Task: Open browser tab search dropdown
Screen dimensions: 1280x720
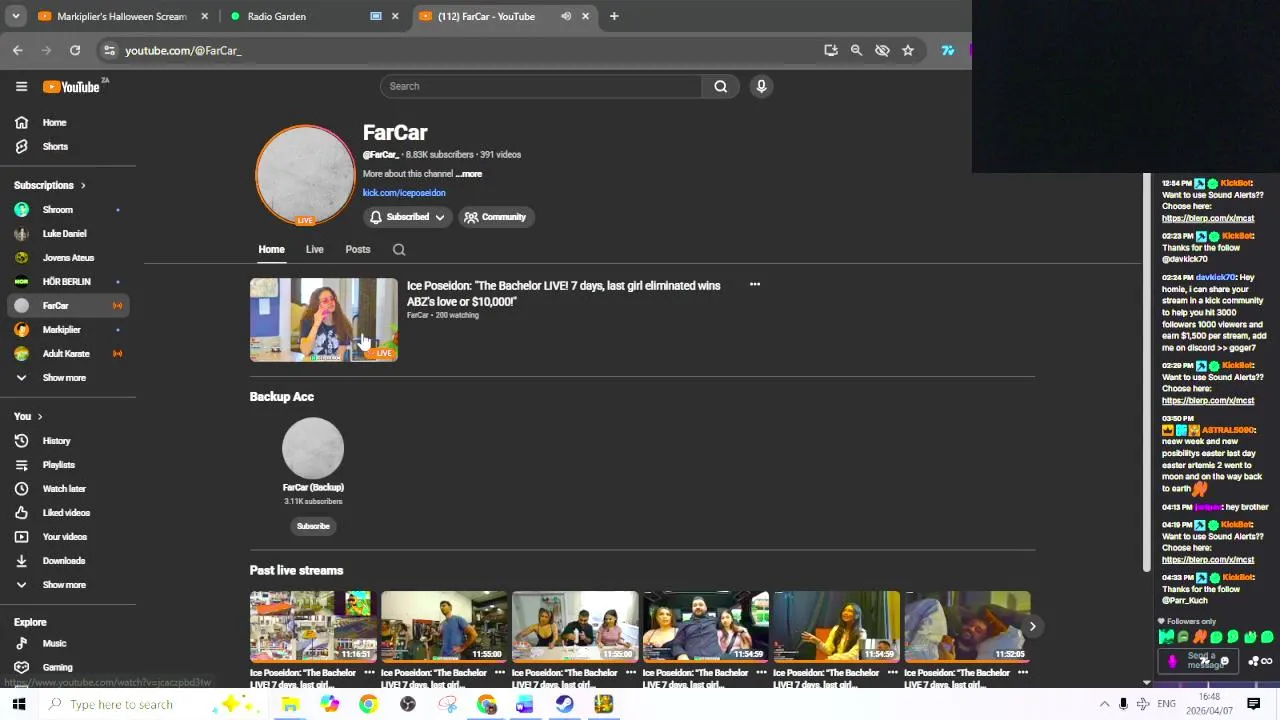Action: pyautogui.click(x=16, y=16)
